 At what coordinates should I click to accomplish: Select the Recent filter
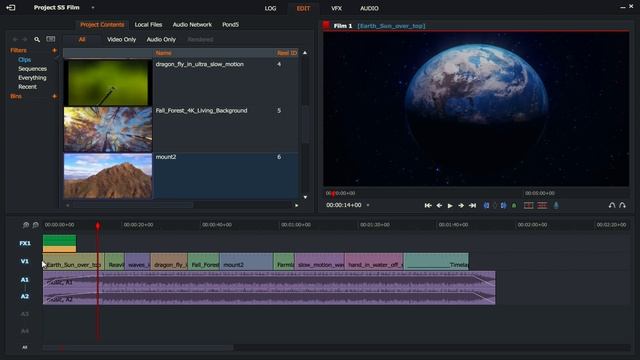click(x=27, y=87)
